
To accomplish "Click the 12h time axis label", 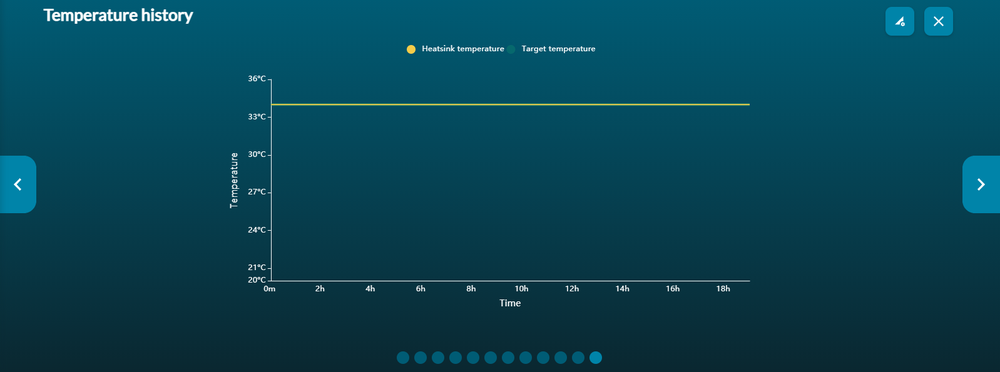I will point(572,289).
